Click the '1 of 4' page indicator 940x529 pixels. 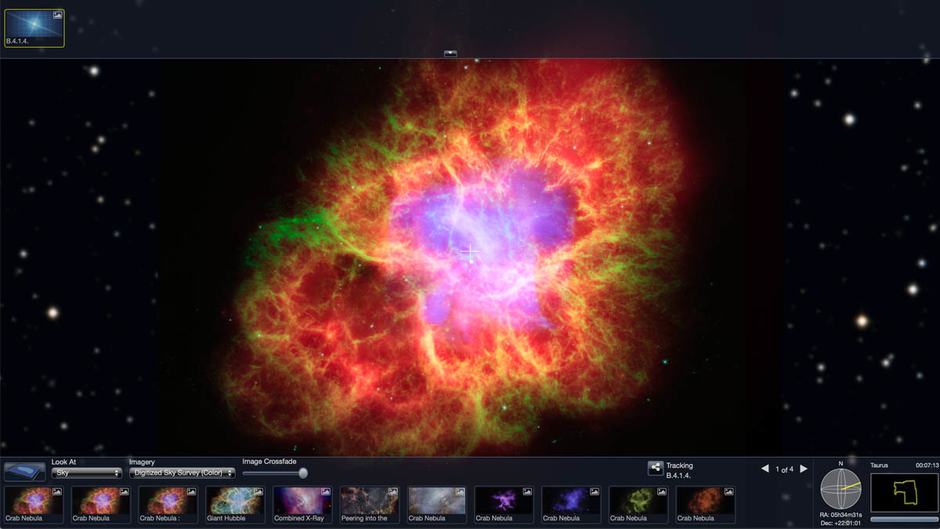(784, 469)
